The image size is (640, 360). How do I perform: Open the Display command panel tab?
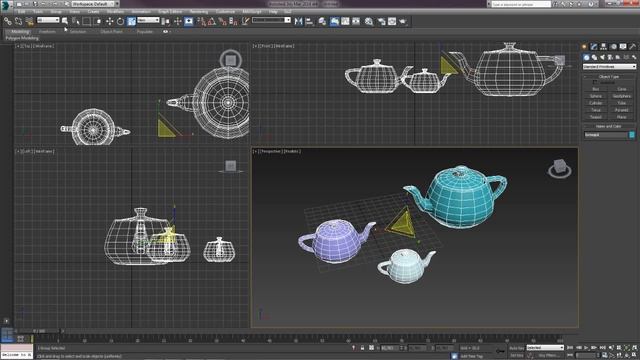623,47
